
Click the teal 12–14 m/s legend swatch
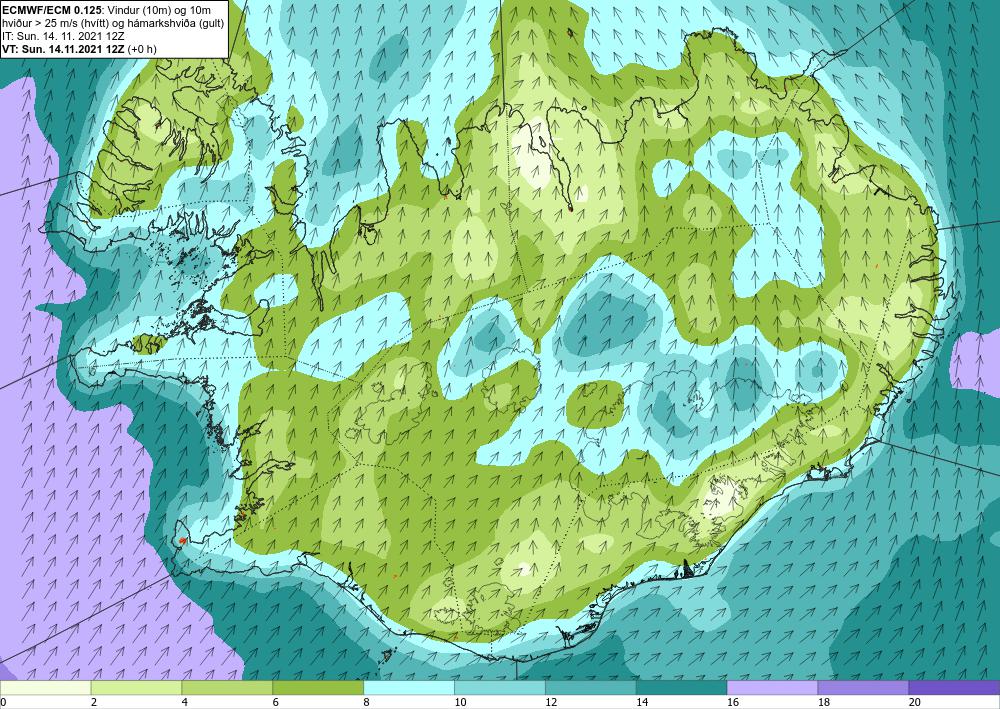click(x=591, y=687)
